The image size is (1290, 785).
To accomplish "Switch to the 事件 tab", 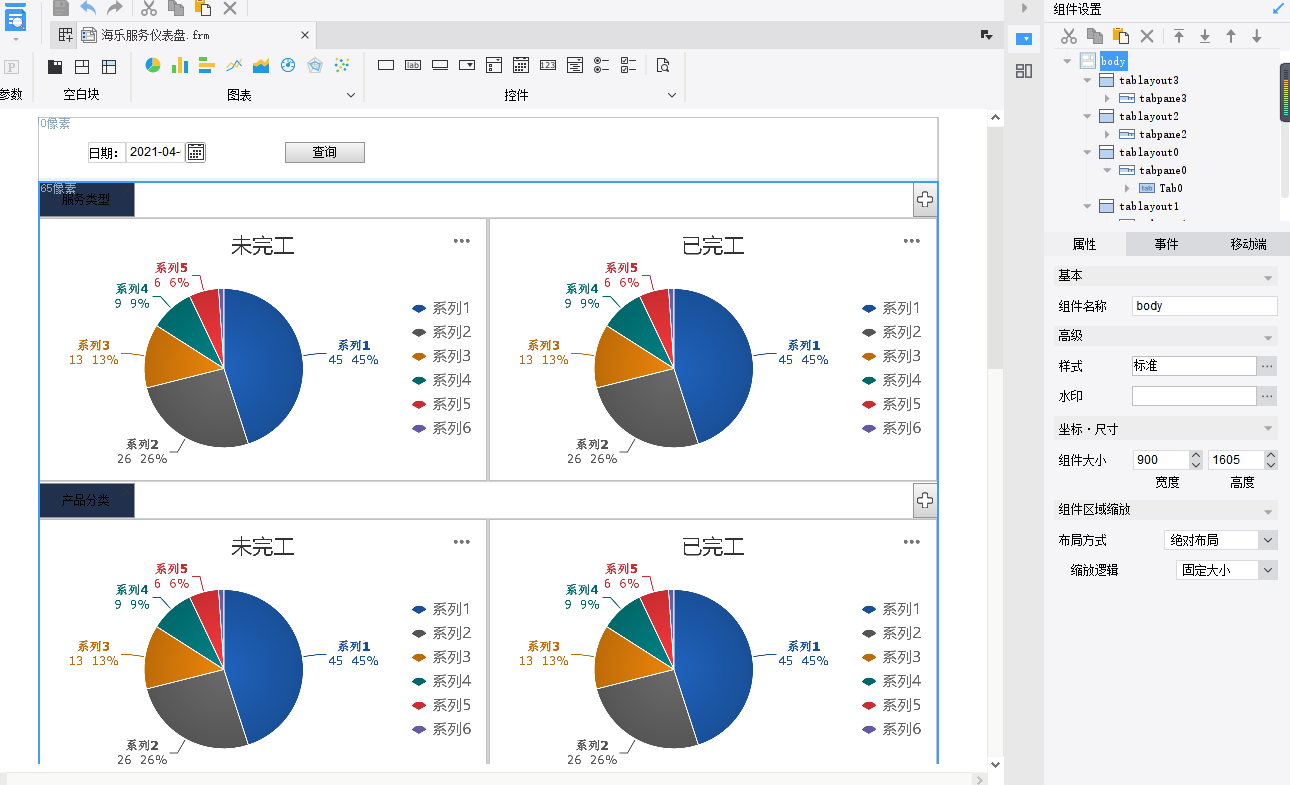I will [1166, 244].
